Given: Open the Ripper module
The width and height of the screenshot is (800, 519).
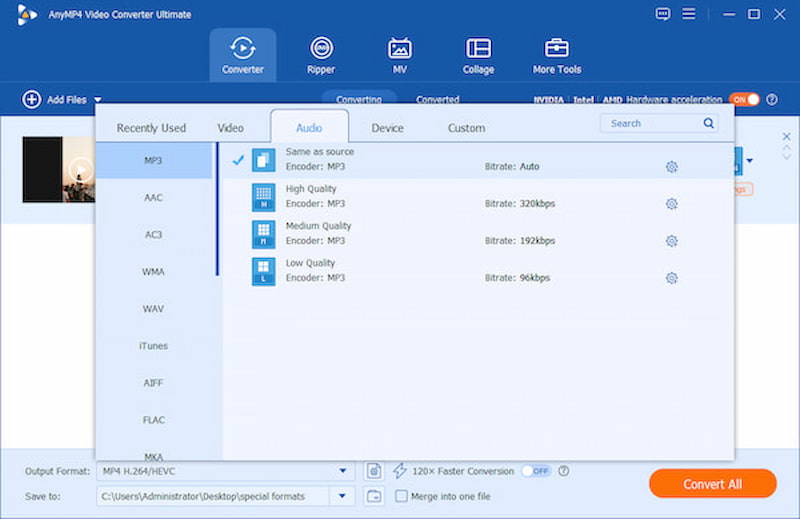Looking at the screenshot, I should [321, 55].
